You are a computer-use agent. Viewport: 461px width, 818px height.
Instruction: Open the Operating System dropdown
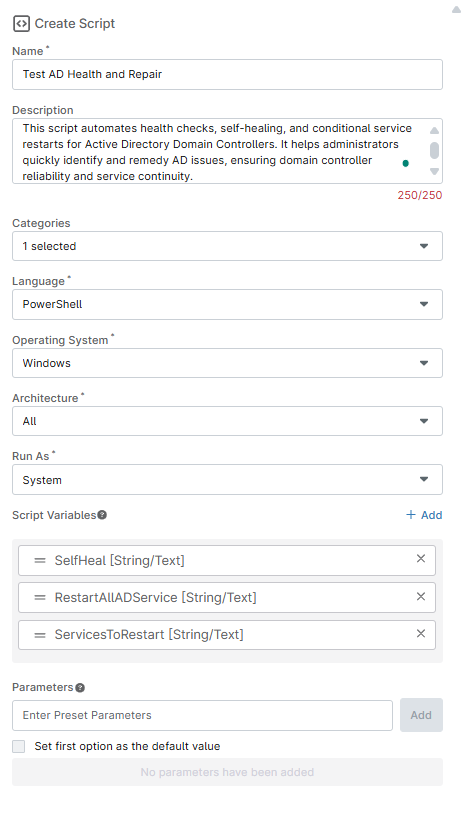tap(227, 363)
